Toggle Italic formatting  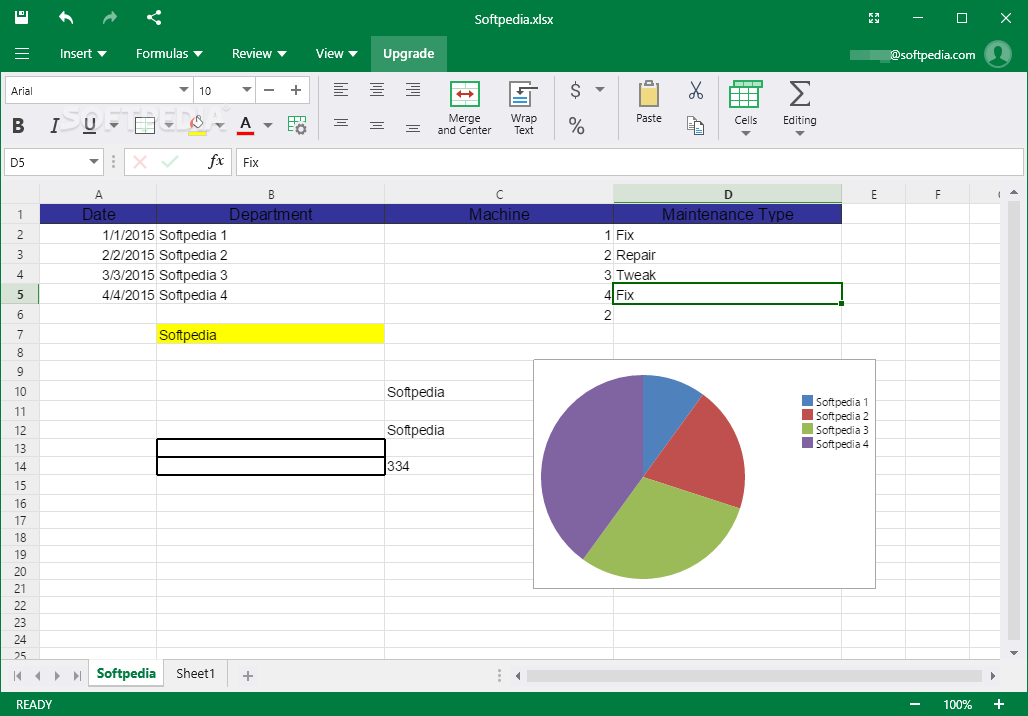click(x=55, y=125)
